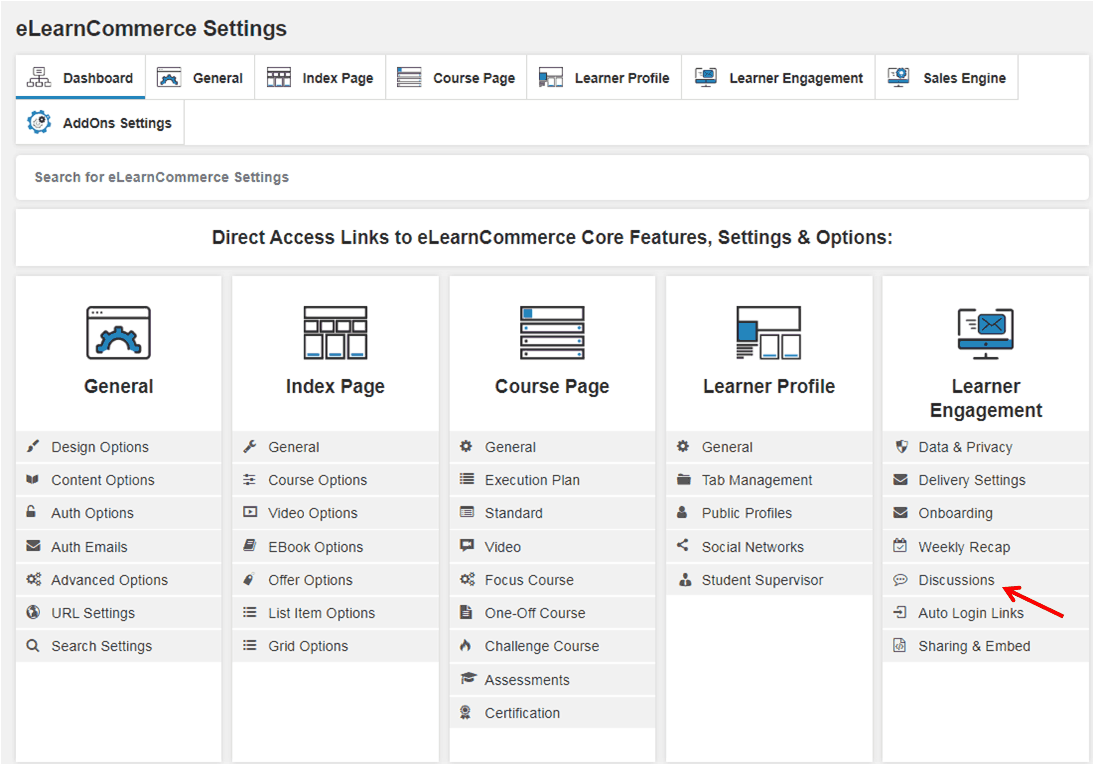Screen dimensions: 1094x765
Task: Click the Challenge Course flame icon
Action: (465, 646)
